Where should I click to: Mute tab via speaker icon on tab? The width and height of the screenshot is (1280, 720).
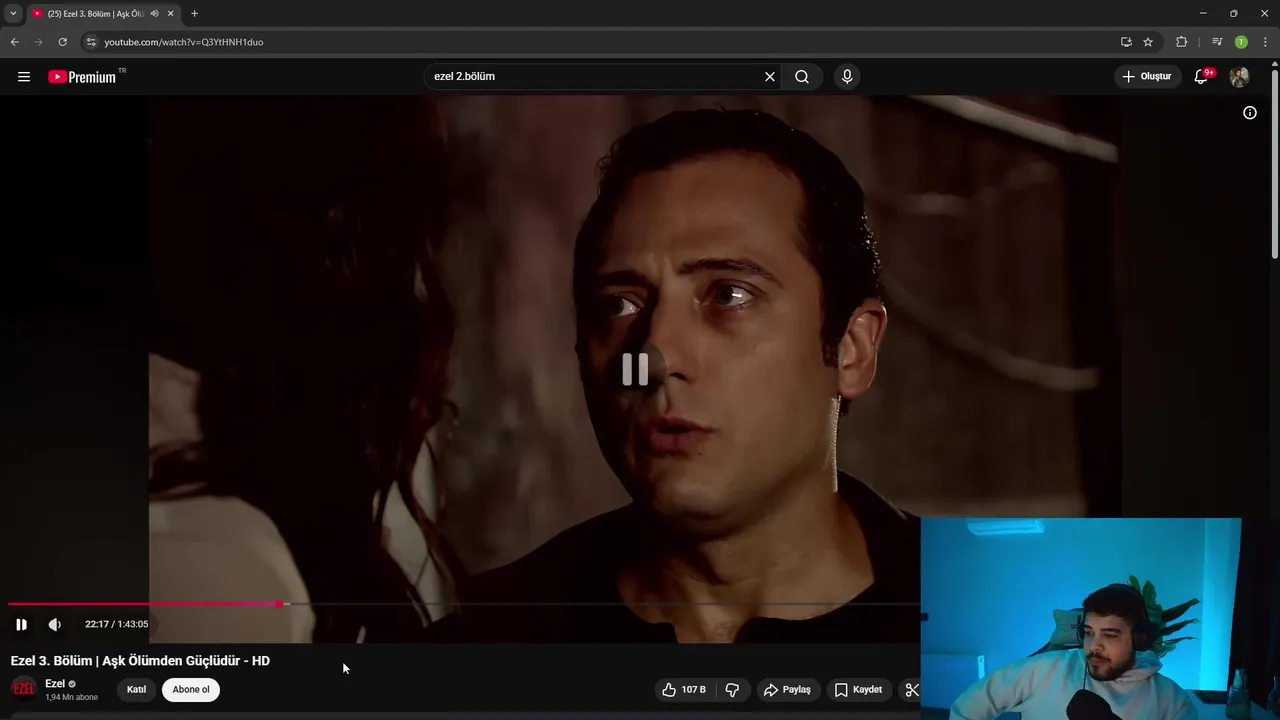coord(154,14)
